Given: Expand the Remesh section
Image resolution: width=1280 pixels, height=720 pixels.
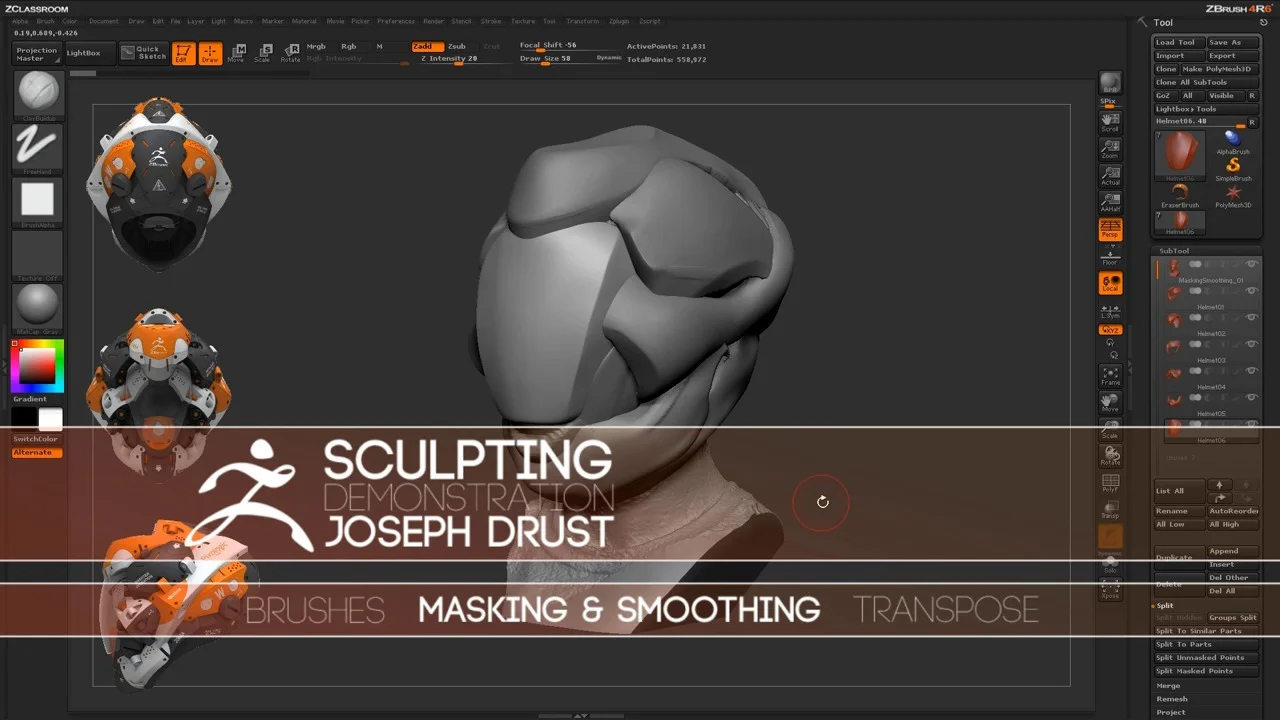Looking at the screenshot, I should [1171, 699].
